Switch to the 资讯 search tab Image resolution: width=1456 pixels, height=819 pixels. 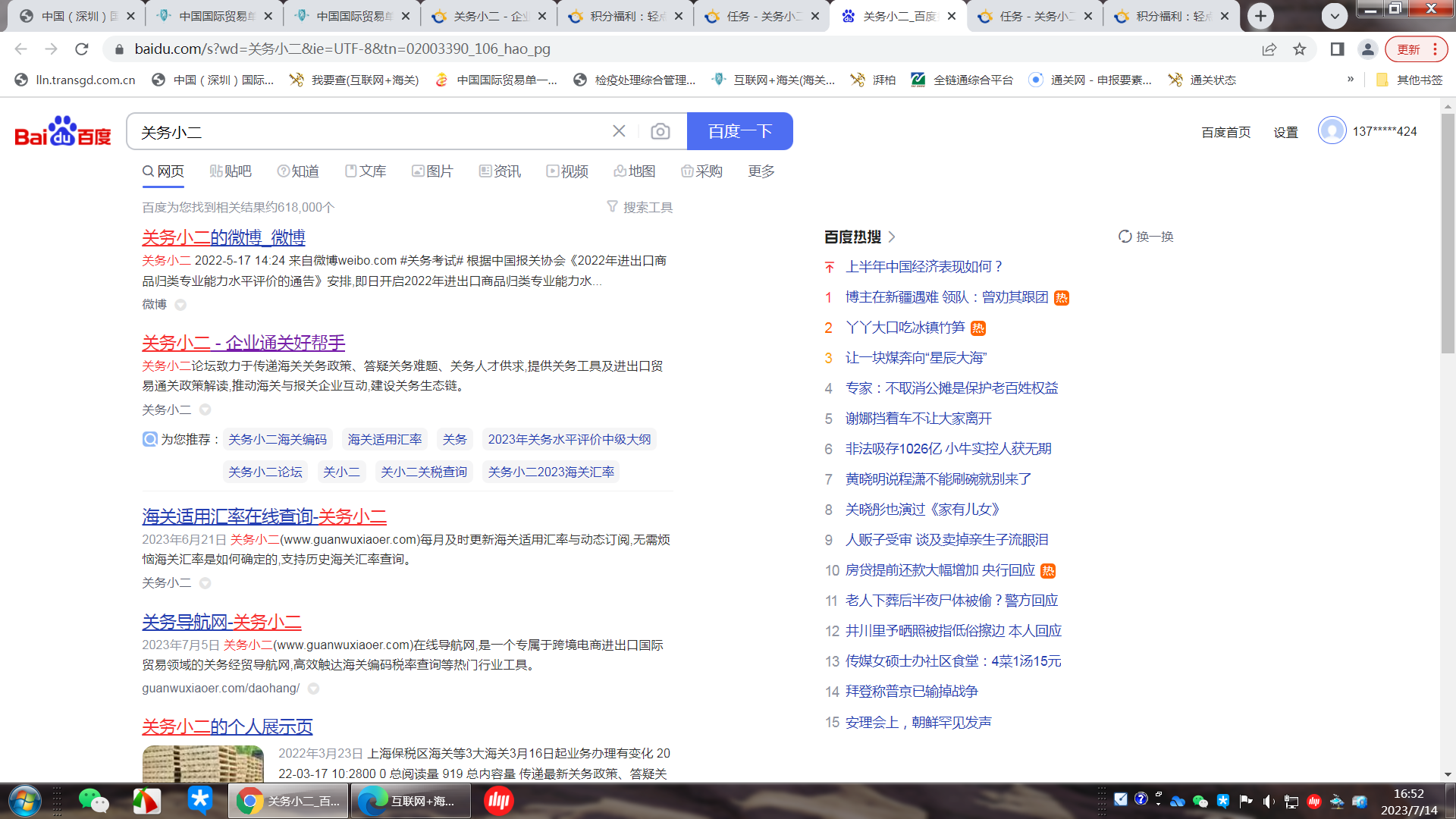pos(500,171)
